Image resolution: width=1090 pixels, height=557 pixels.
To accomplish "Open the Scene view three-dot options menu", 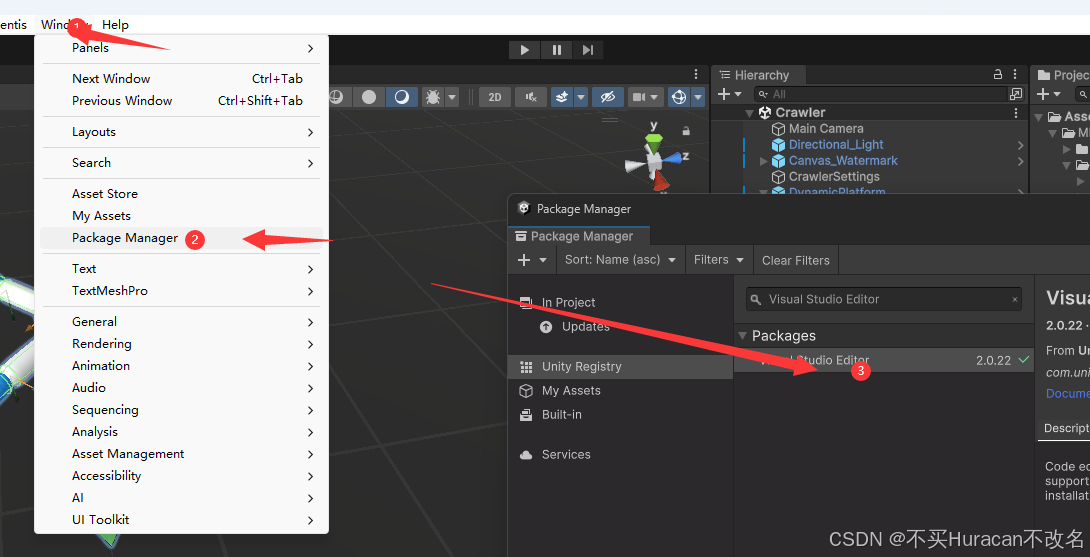I will point(697,74).
